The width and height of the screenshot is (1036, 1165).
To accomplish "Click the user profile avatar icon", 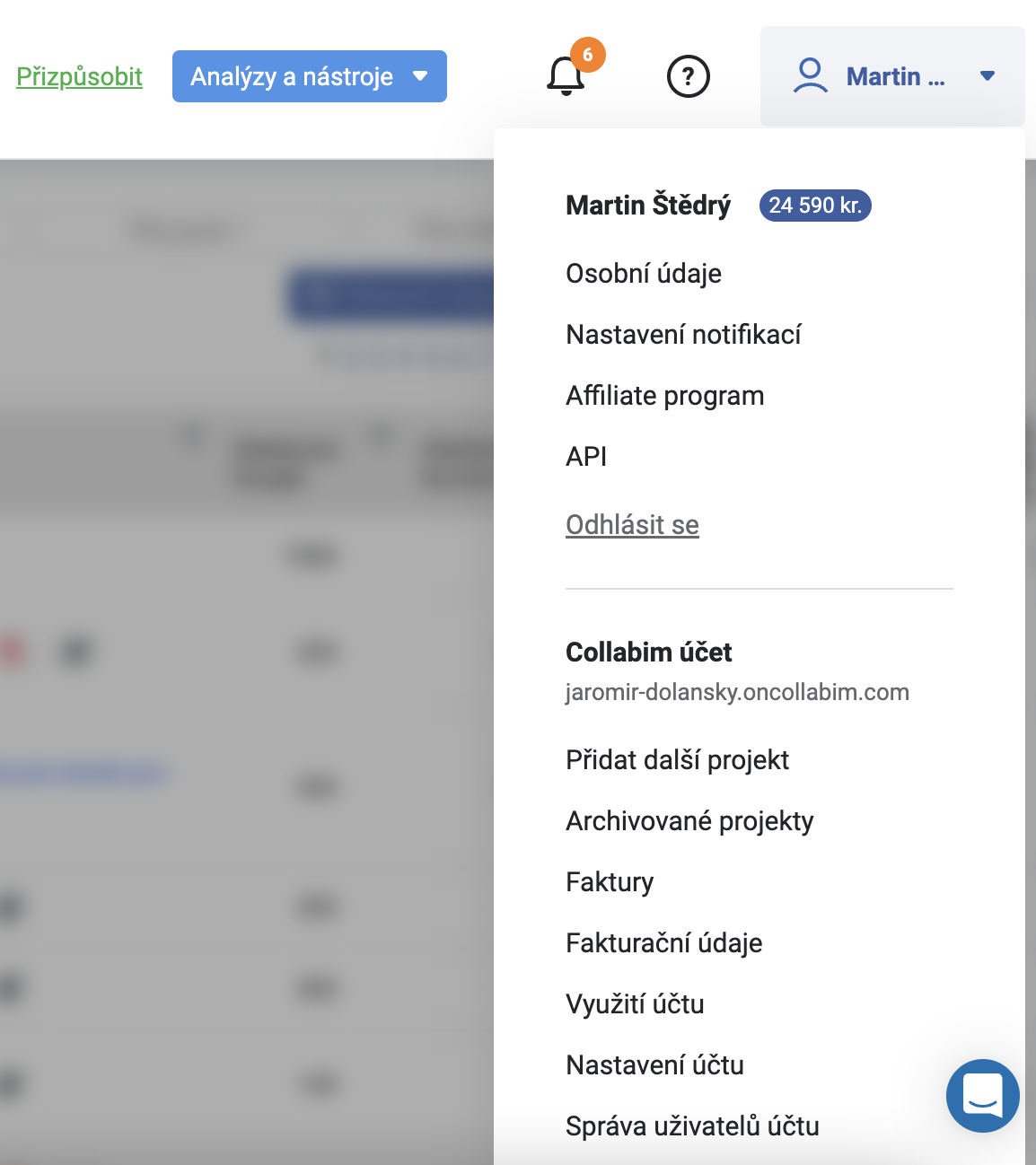I will [810, 76].
